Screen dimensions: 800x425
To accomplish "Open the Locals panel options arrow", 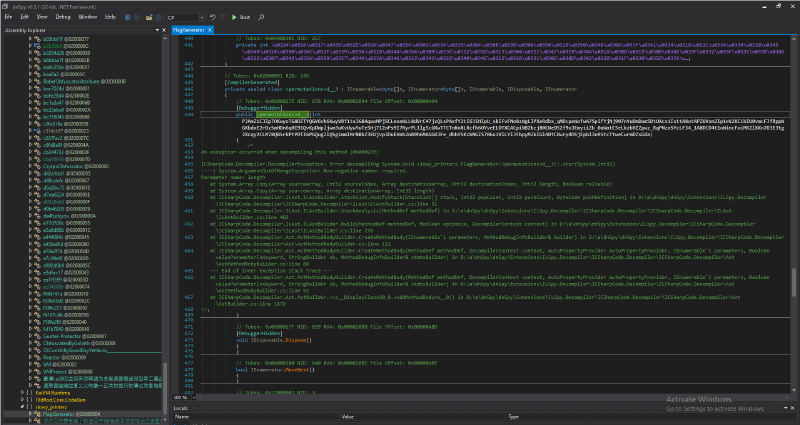I will pos(786,408).
